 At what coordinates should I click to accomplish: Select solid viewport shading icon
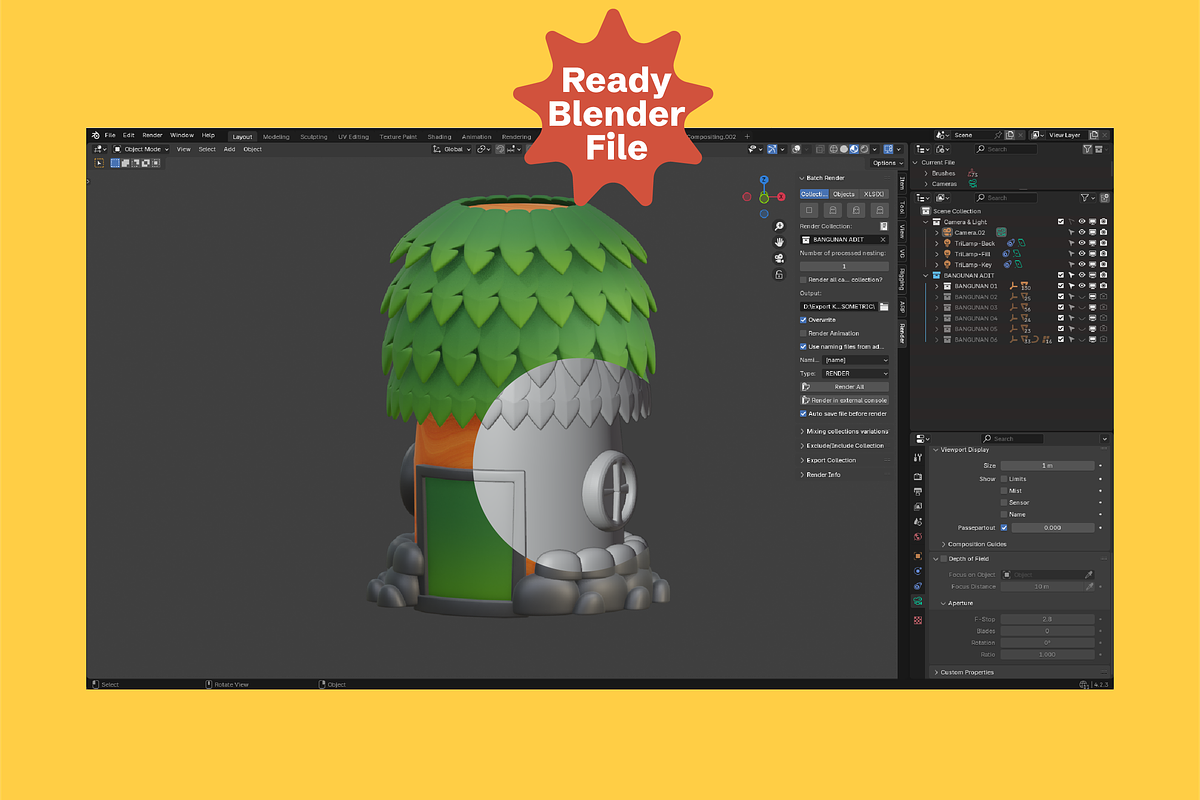coord(844,149)
